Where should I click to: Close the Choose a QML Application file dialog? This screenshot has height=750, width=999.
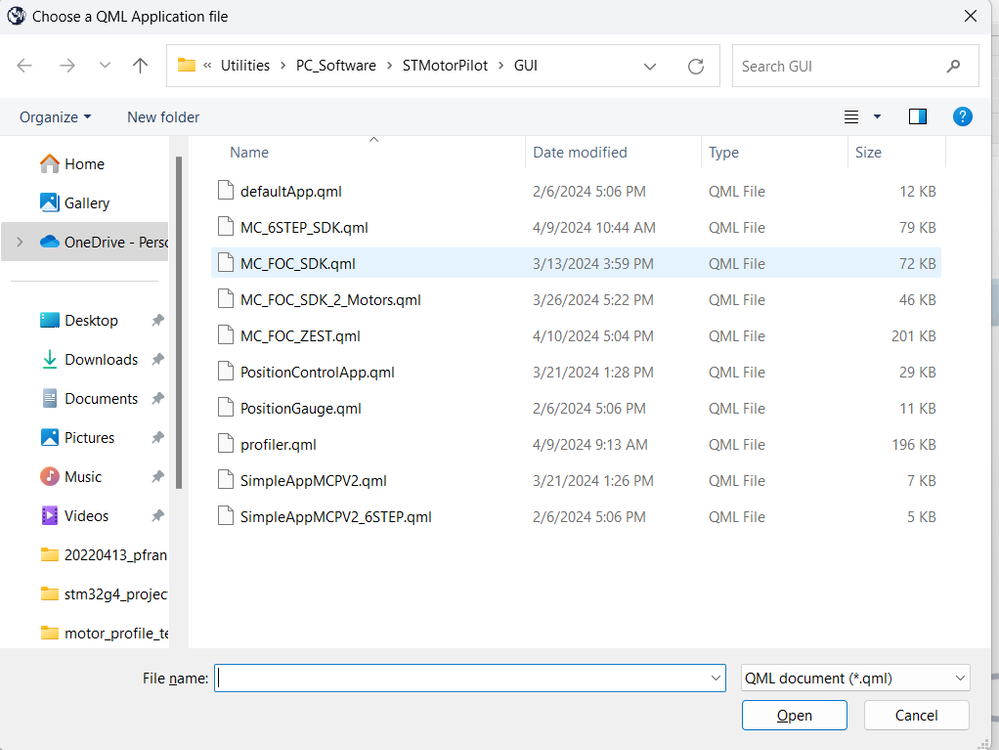click(970, 16)
